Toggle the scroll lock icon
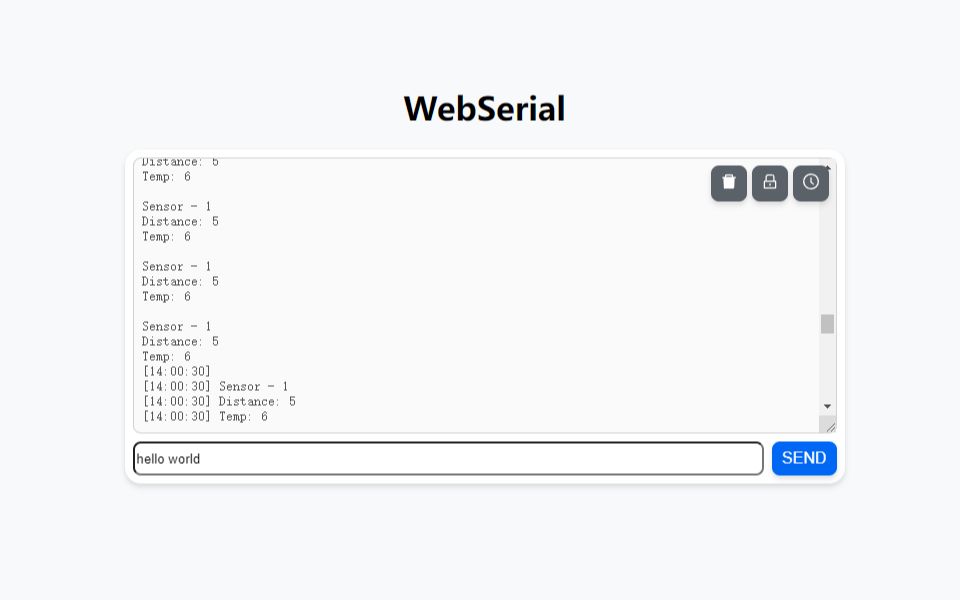This screenshot has height=600, width=960. click(770, 183)
